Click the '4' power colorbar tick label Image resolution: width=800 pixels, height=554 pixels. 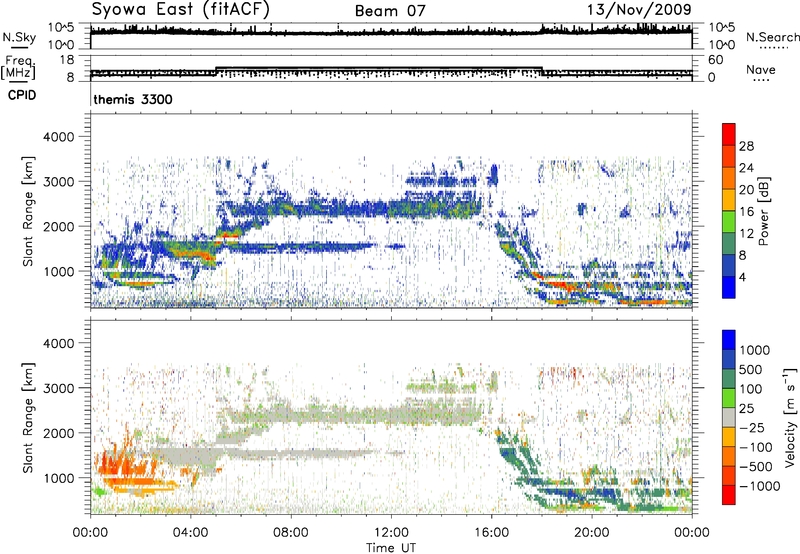pos(743,277)
